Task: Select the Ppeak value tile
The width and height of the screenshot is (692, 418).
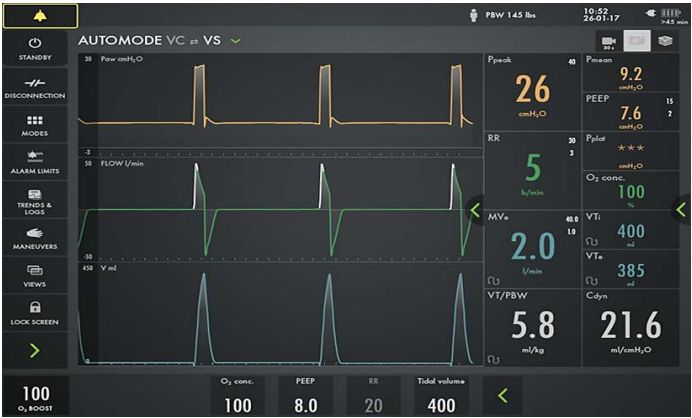Action: tap(533, 92)
